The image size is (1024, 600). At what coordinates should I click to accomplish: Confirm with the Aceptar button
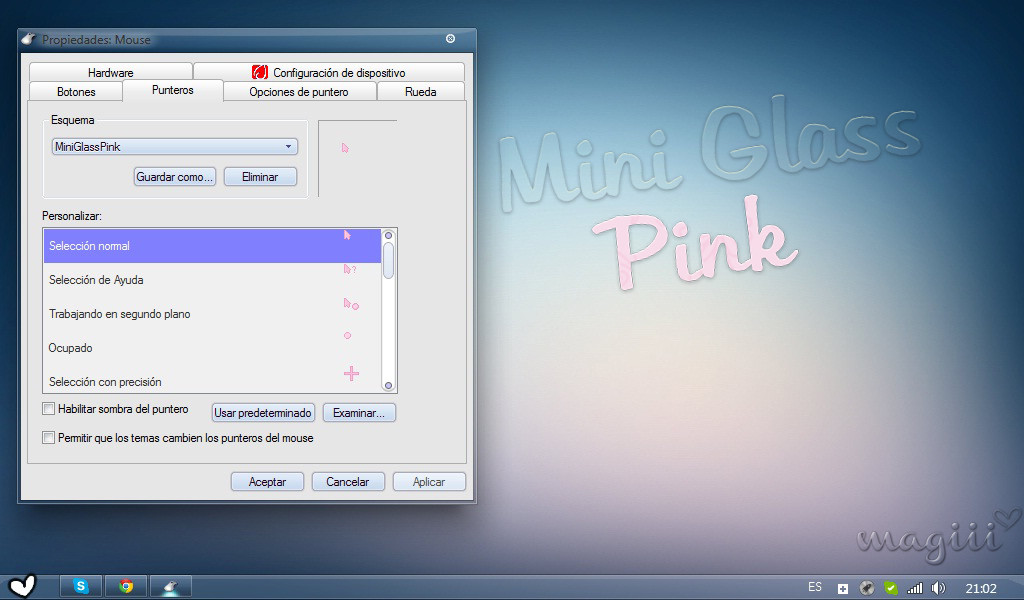click(x=267, y=482)
